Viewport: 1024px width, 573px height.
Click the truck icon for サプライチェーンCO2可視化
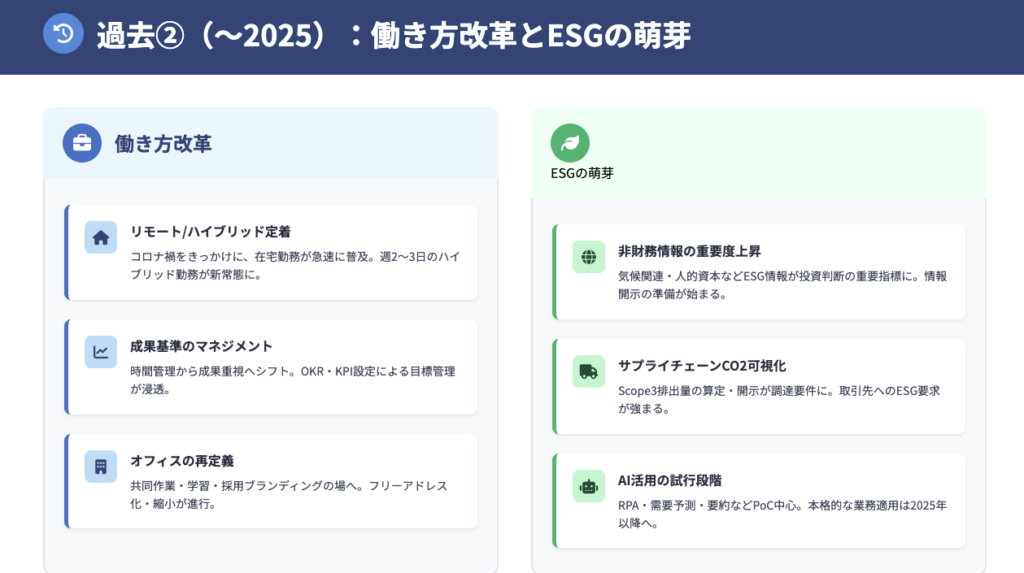click(x=589, y=372)
